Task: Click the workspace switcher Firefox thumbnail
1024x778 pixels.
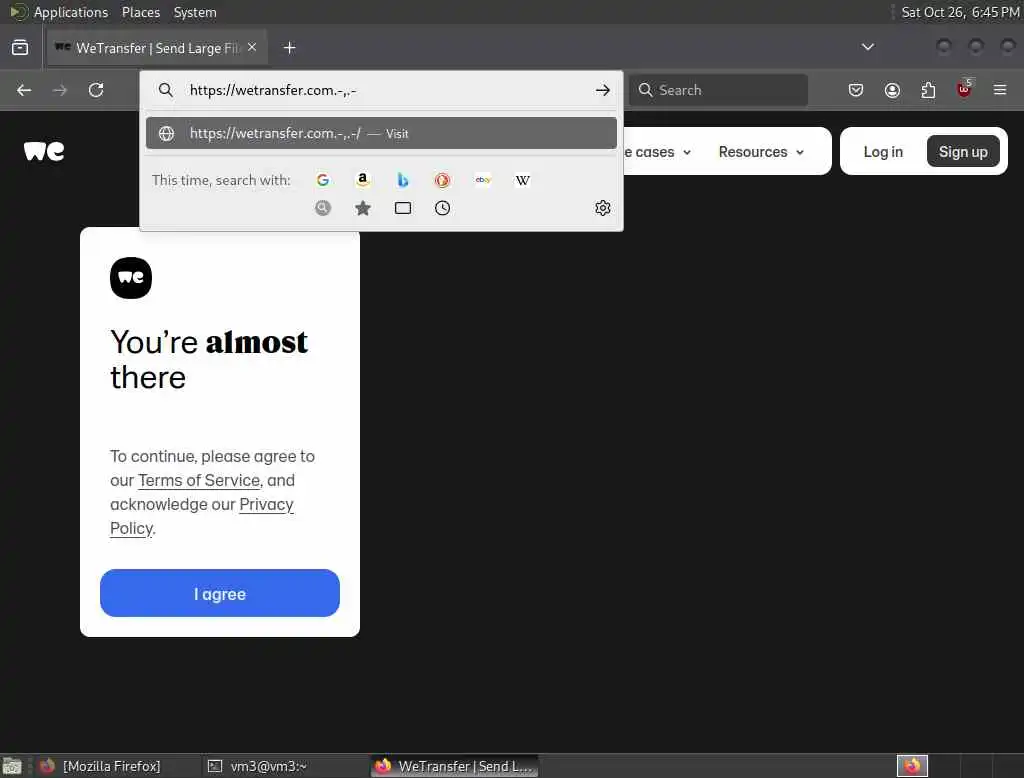Action: click(x=912, y=766)
